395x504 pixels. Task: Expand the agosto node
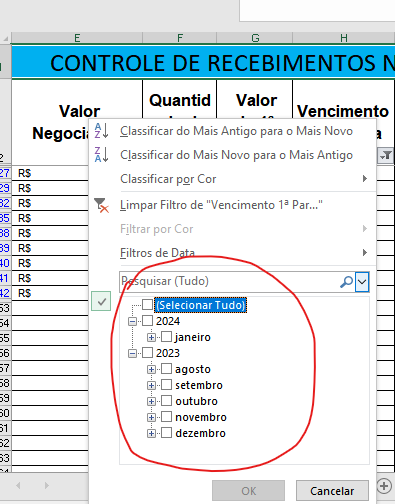coord(151,369)
